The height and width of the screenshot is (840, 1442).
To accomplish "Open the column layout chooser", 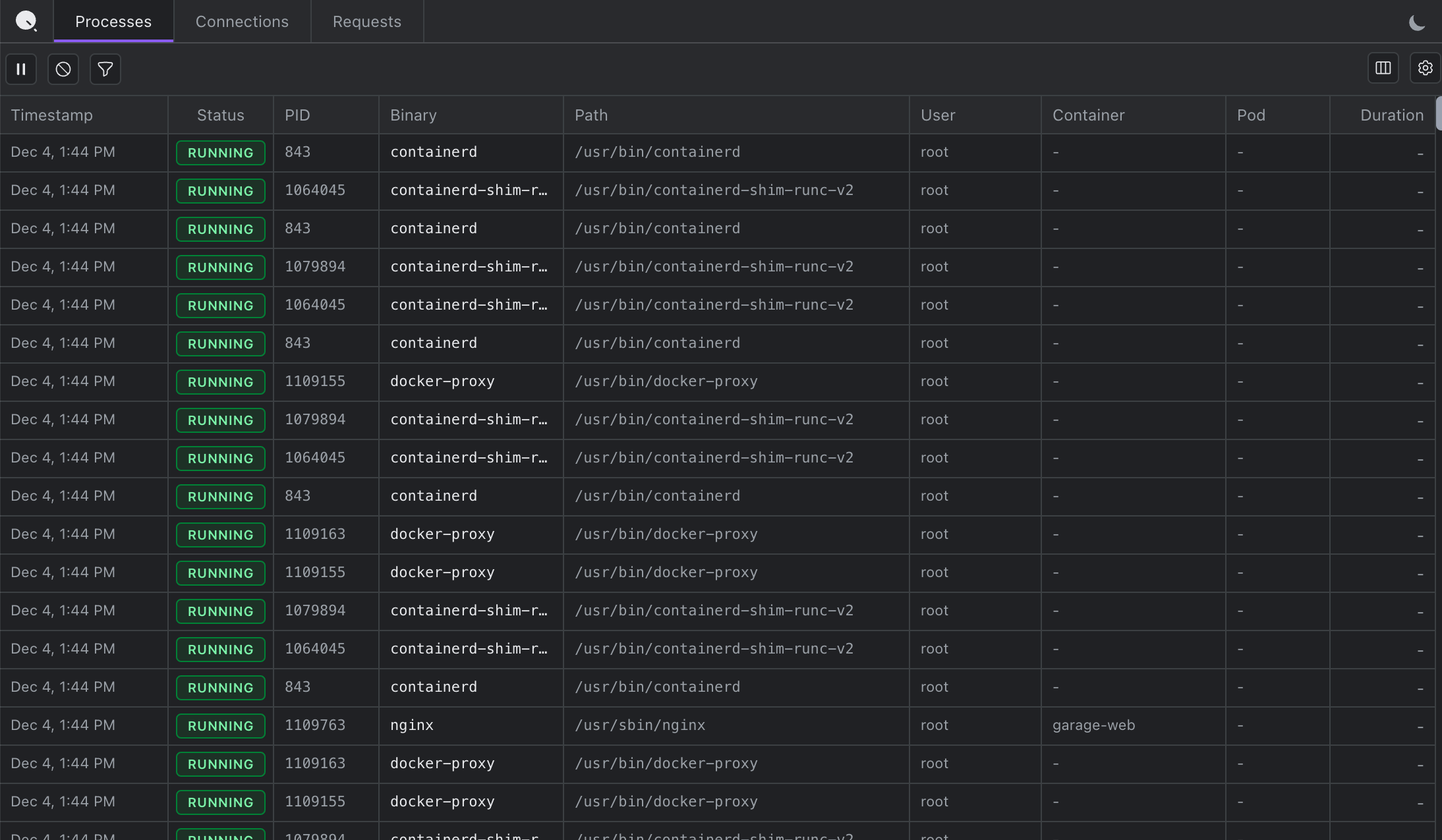I will pos(1383,68).
